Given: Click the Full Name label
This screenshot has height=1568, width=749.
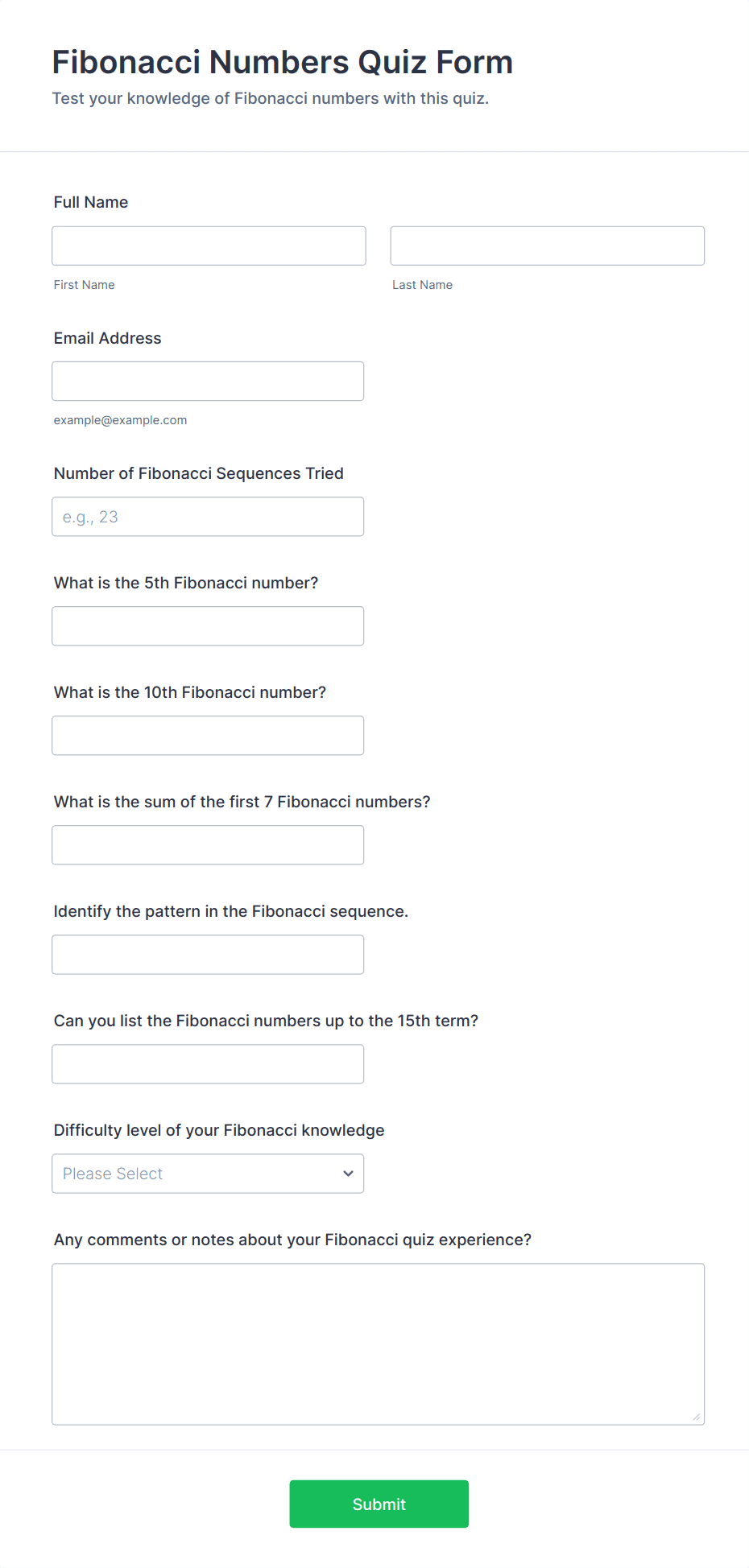Looking at the screenshot, I should [x=91, y=202].
